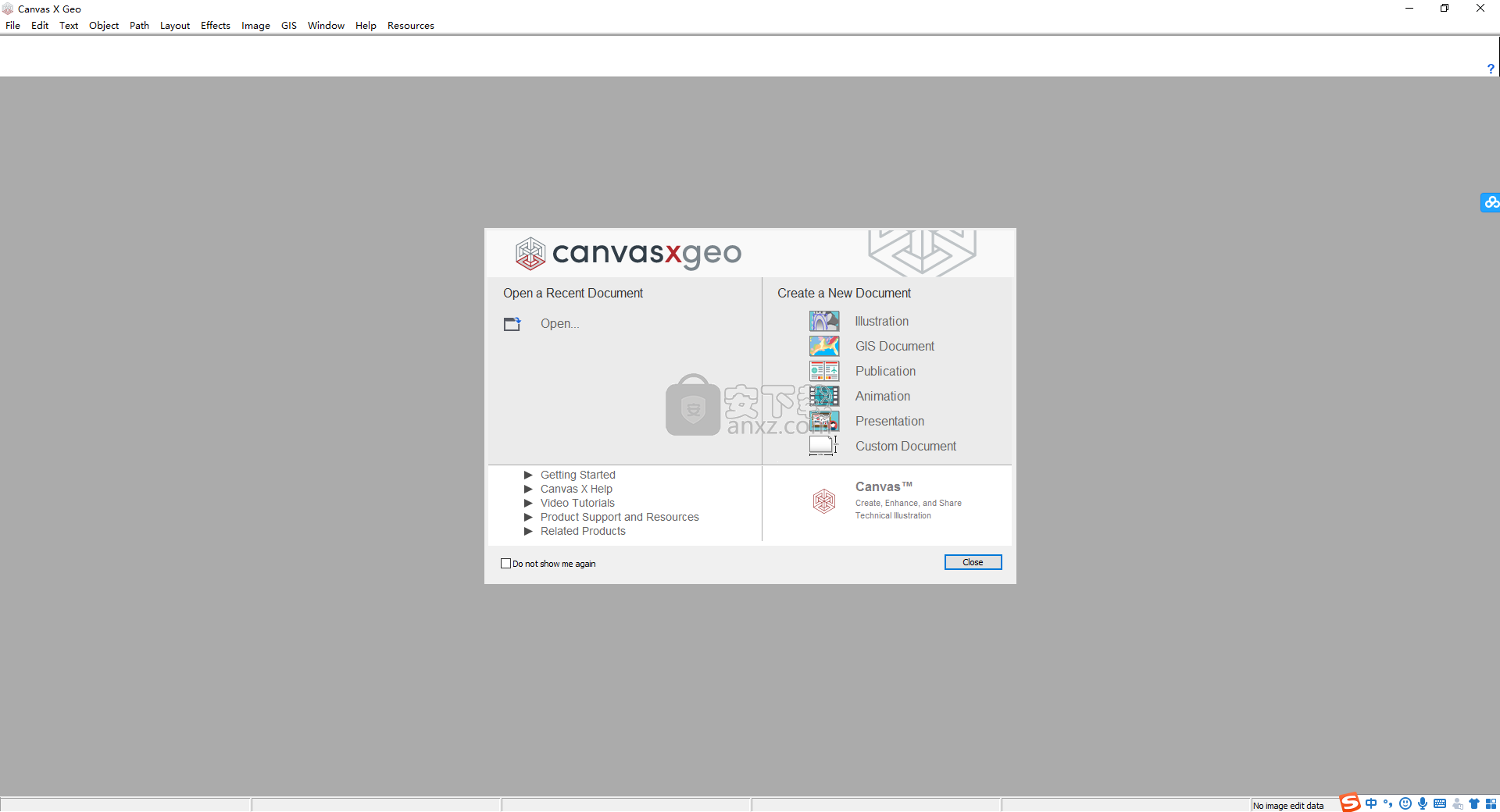Open the Help menu

[x=366, y=25]
